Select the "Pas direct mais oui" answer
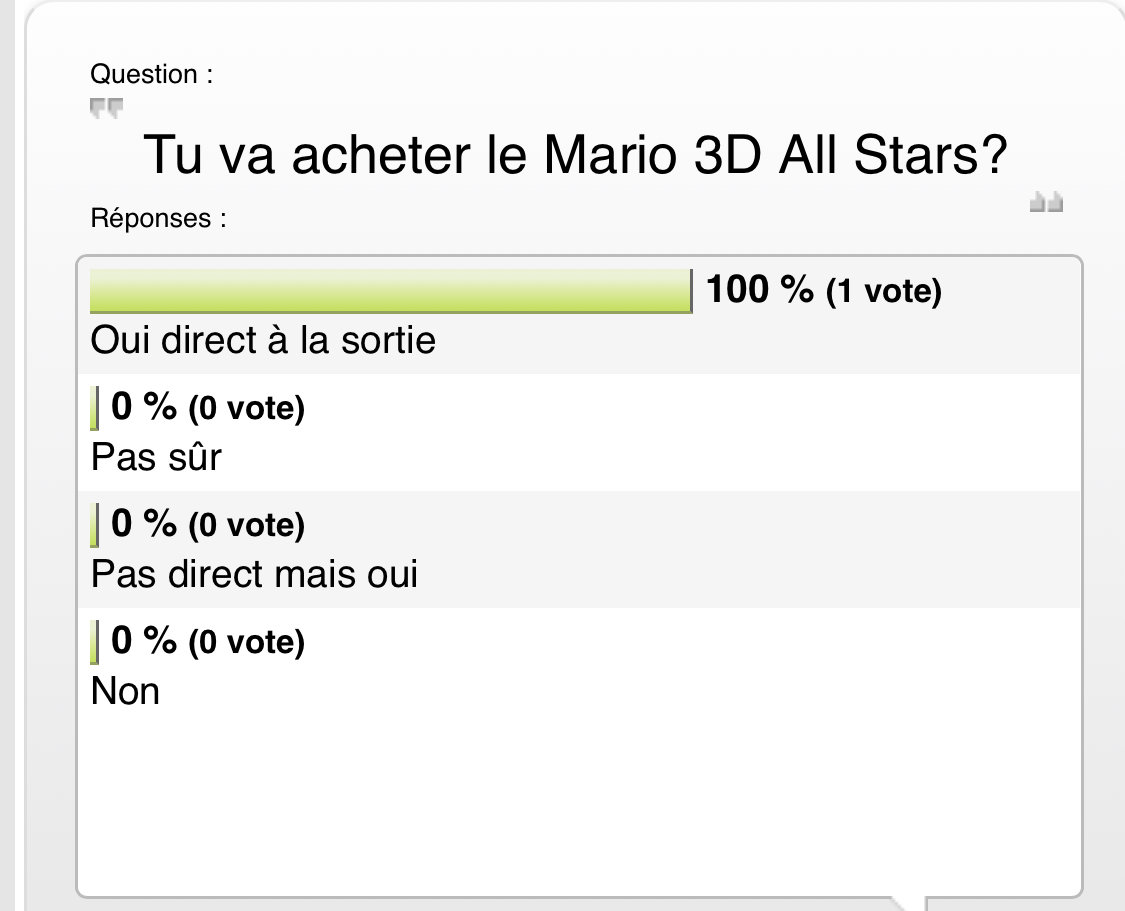Screen dimensions: 1125x911 coord(254,573)
